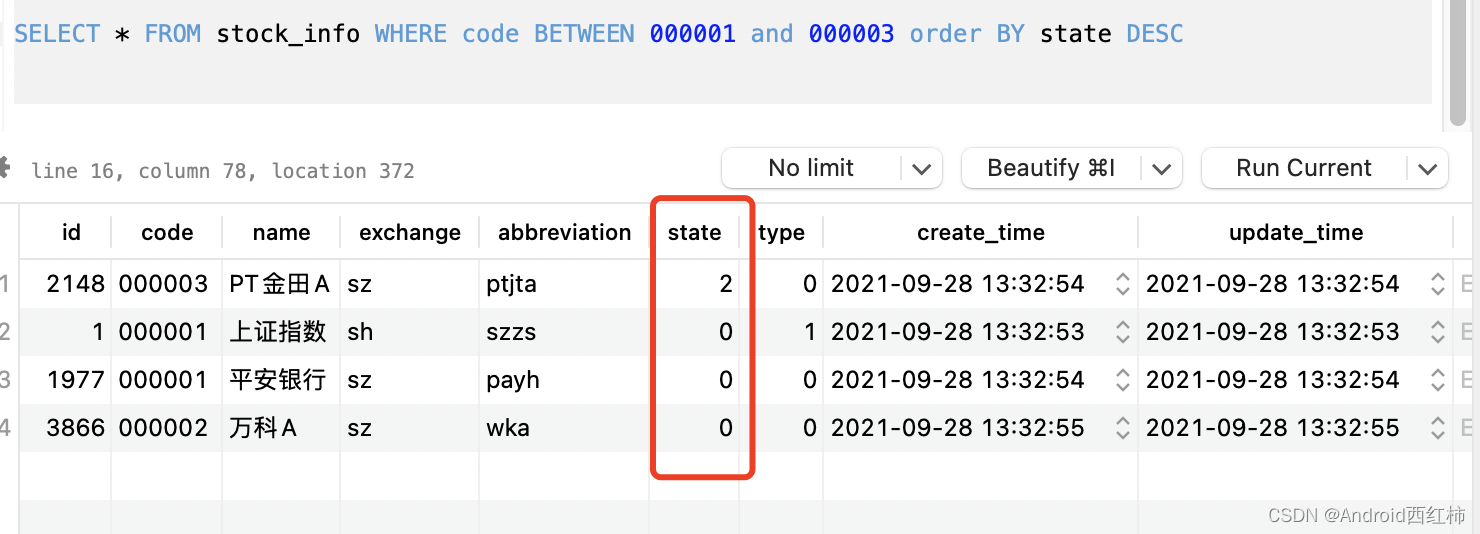The width and height of the screenshot is (1480, 534).
Task: Click the Beautify ⌘I button
Action: tap(1051, 169)
